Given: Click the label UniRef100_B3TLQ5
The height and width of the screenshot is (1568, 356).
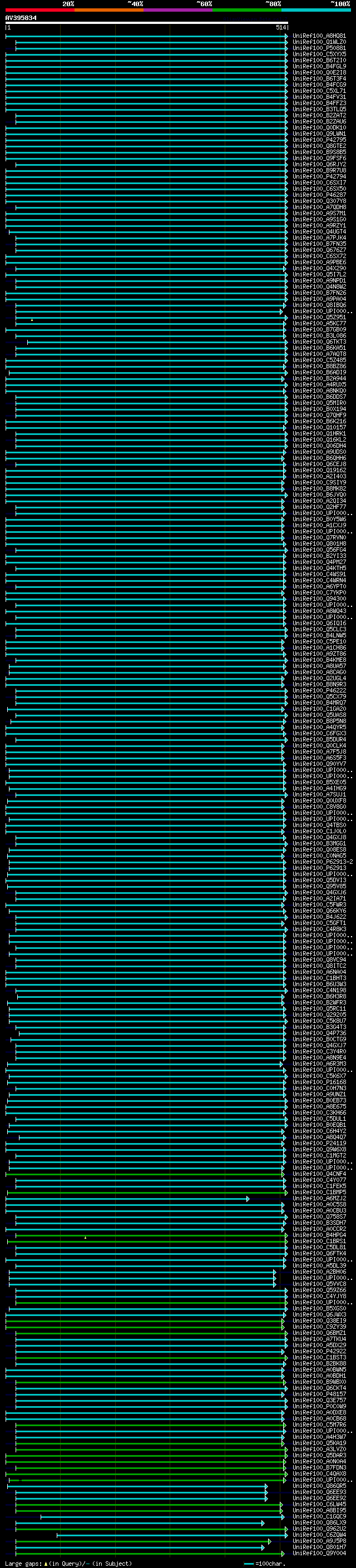Looking at the screenshot, I should point(319,110).
